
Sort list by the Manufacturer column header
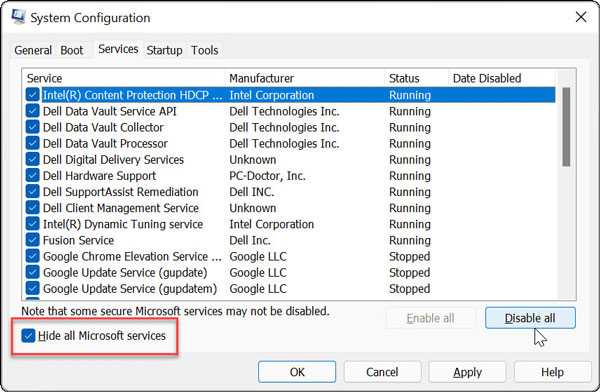pos(262,78)
